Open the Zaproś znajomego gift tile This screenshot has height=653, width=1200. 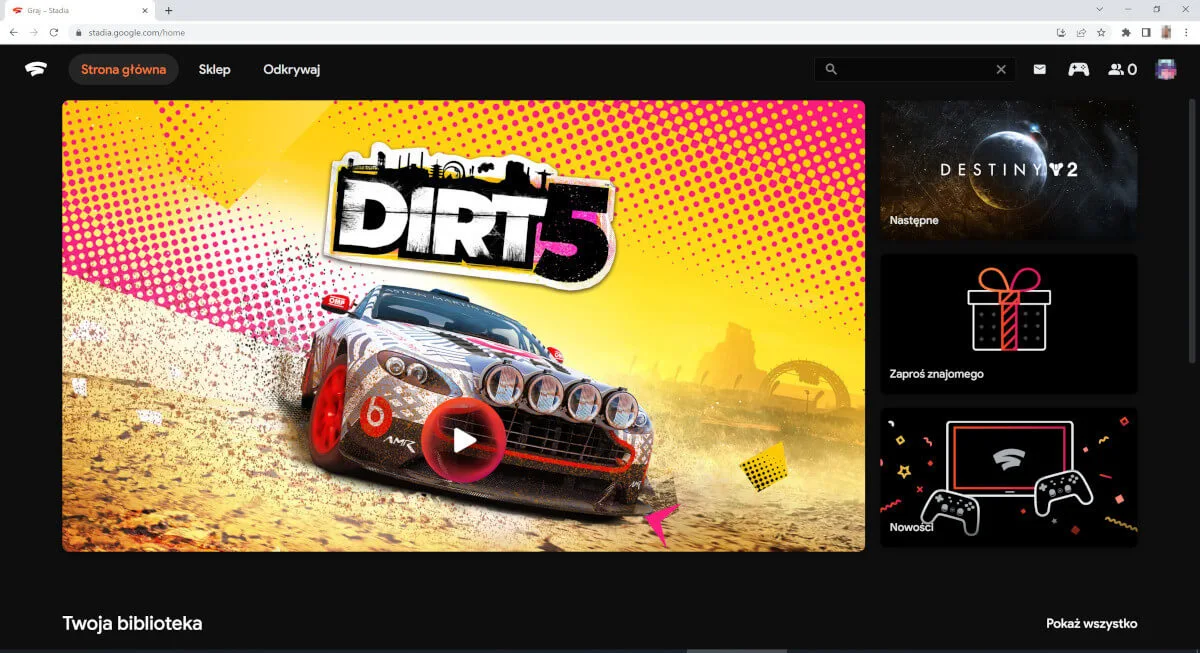[1008, 324]
